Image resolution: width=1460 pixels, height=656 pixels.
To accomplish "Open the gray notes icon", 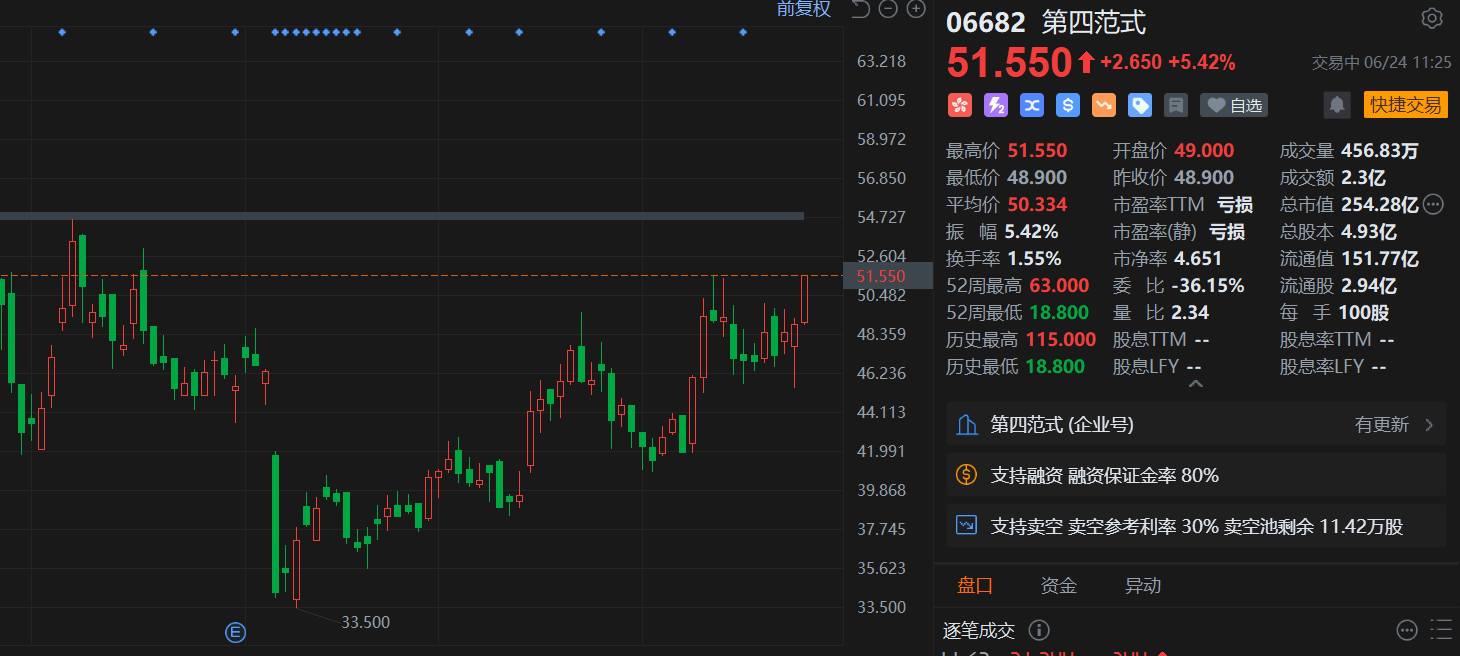I will click(1176, 105).
